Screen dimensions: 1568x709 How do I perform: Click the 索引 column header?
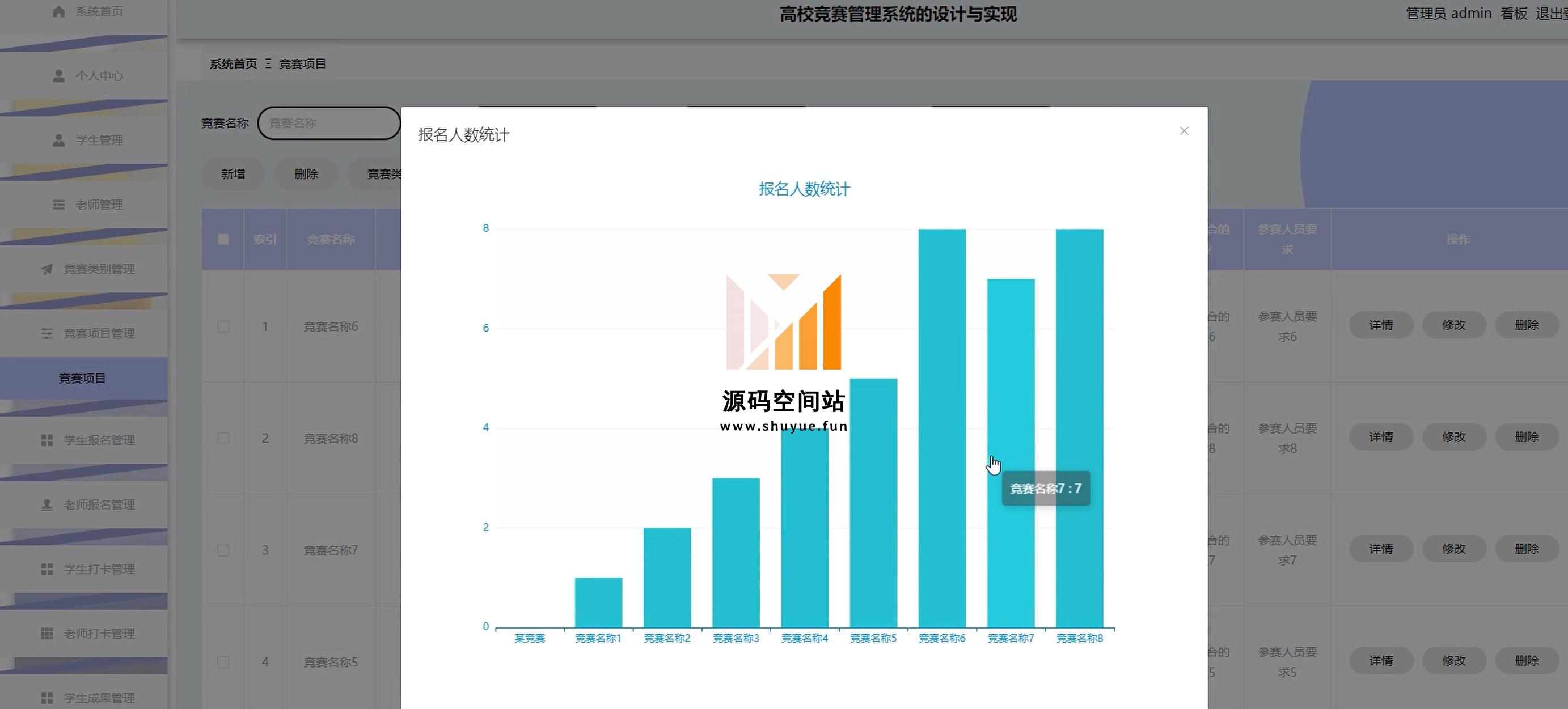[x=265, y=240]
